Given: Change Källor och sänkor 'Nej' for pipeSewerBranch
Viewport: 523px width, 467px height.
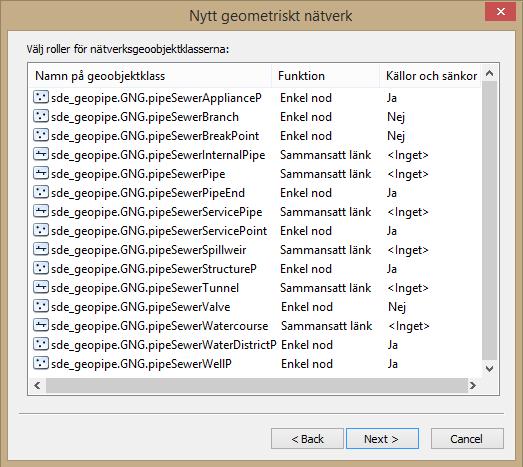Looking at the screenshot, I should click(396, 117).
